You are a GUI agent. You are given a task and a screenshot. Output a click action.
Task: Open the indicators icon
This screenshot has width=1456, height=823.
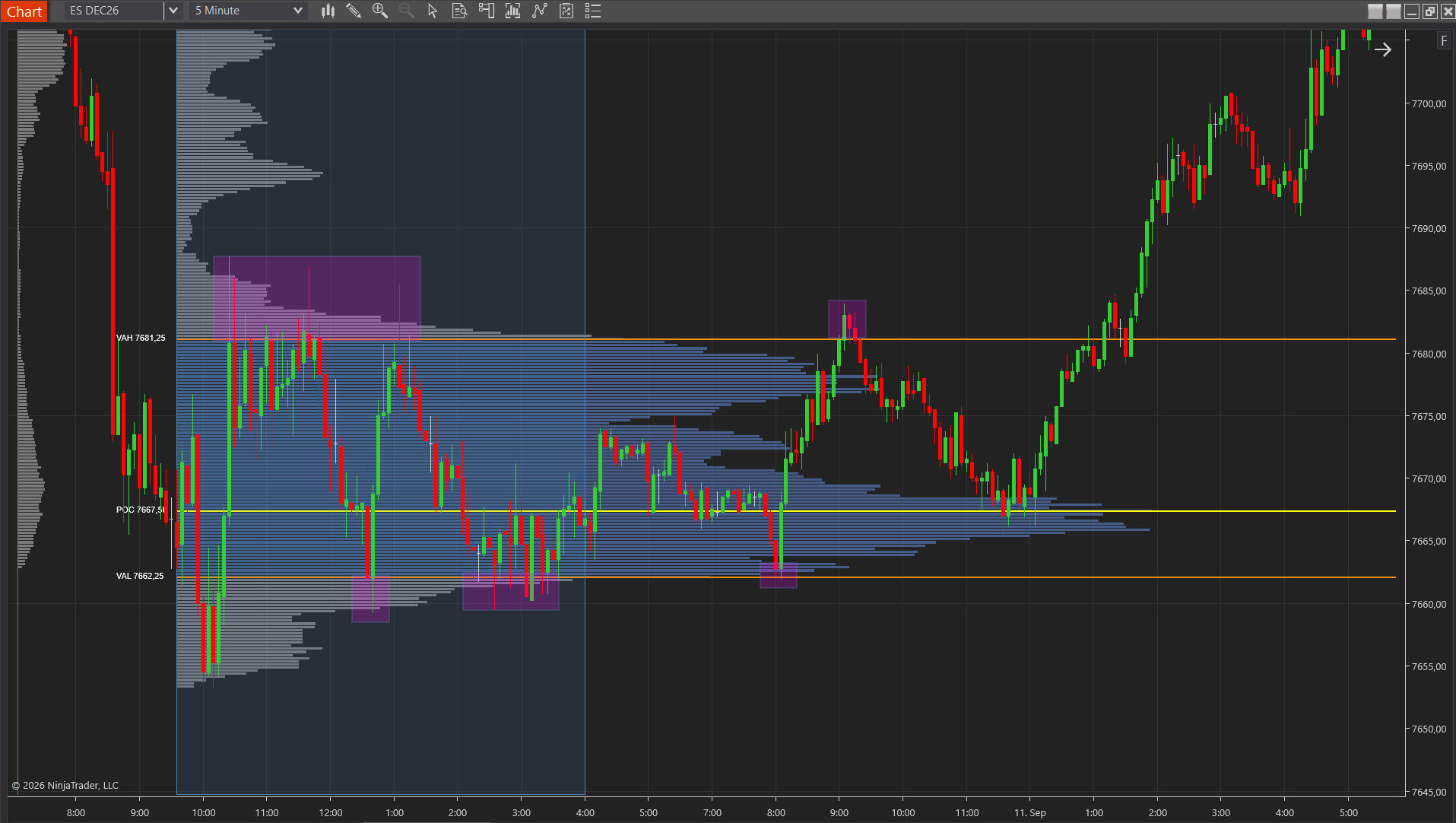click(x=513, y=11)
